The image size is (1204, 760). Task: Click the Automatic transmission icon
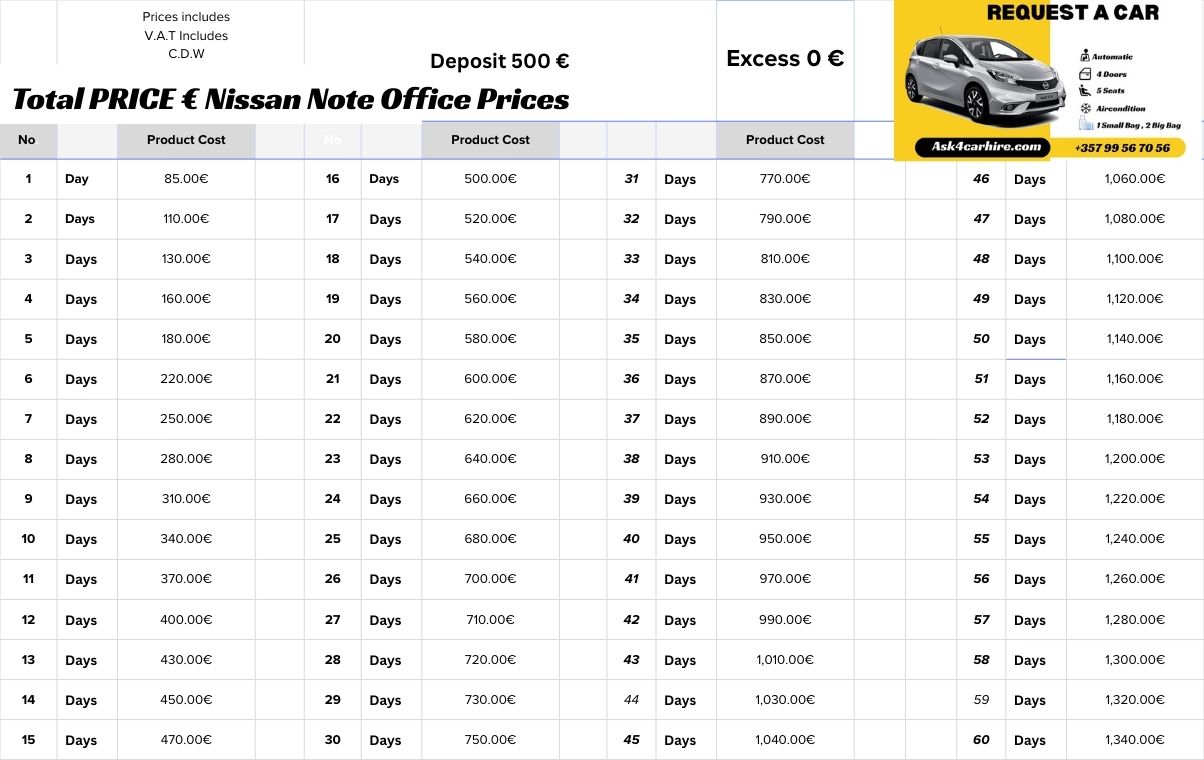point(1085,57)
